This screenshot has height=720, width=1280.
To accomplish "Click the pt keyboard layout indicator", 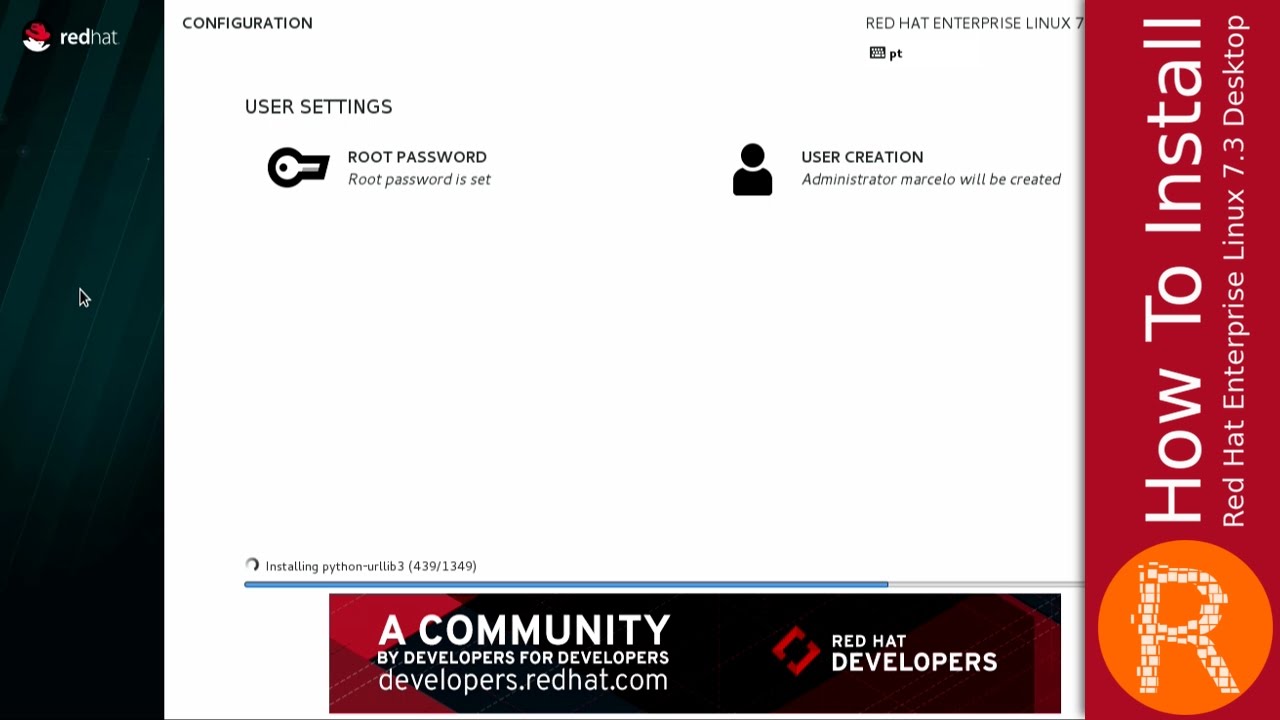I will [886, 53].
